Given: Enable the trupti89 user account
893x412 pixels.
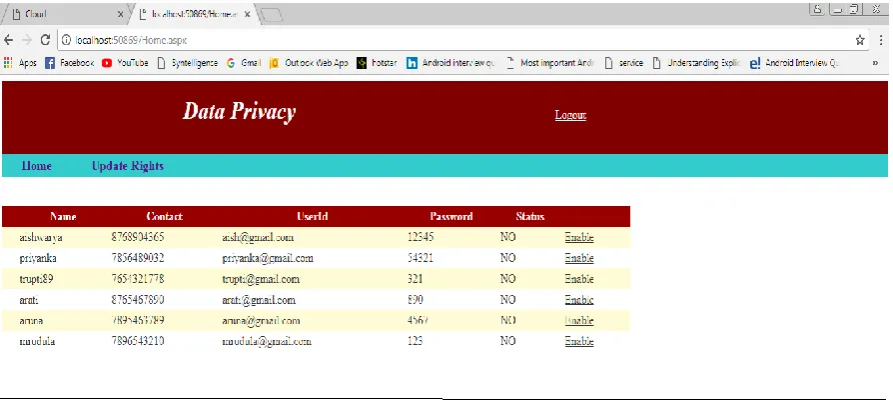Looking at the screenshot, I should click(x=579, y=279).
